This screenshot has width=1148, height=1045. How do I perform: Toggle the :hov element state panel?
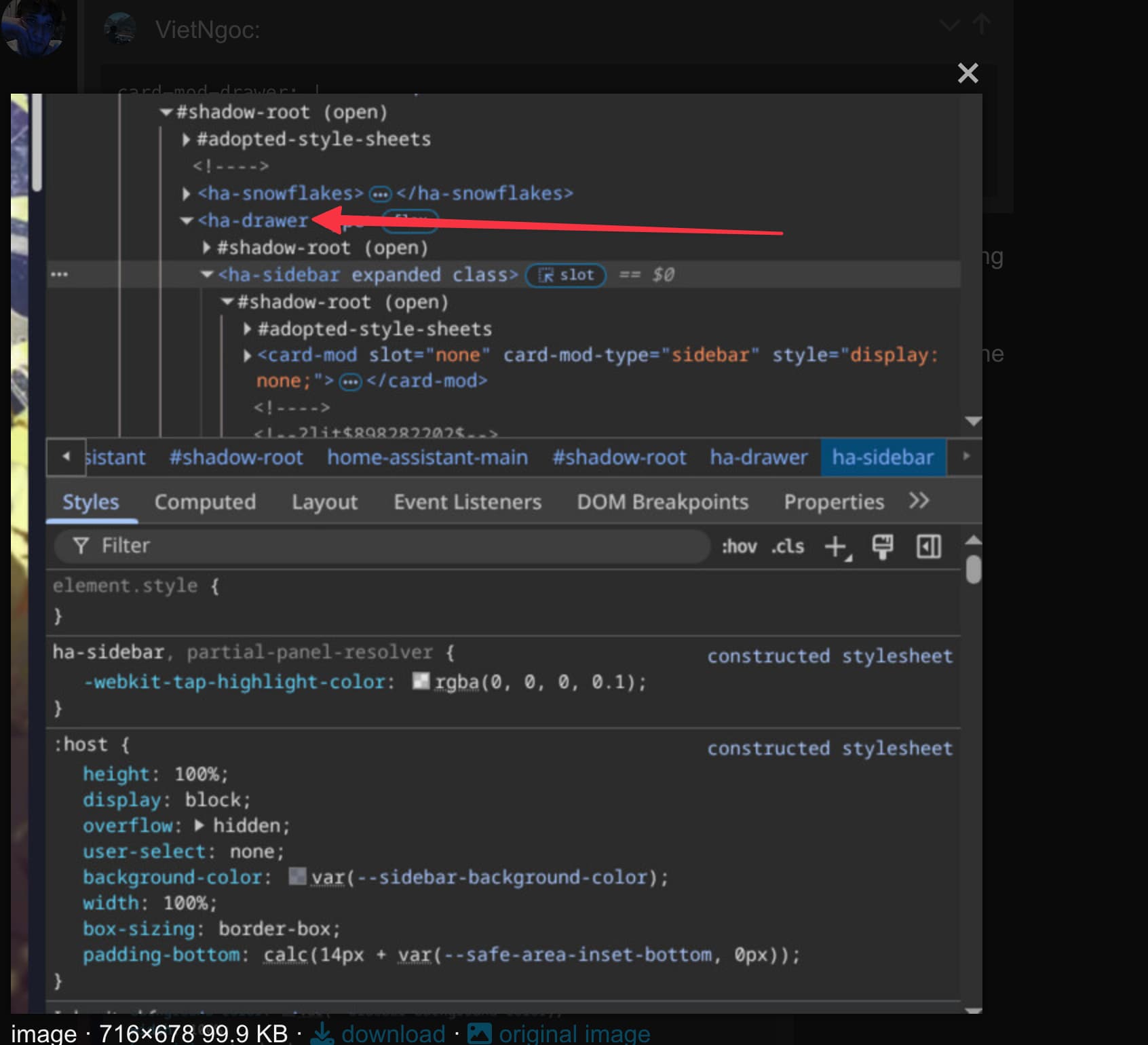point(739,546)
